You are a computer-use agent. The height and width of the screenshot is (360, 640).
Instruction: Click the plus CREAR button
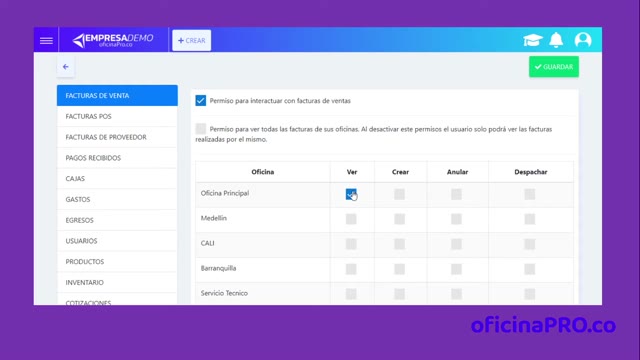click(191, 40)
